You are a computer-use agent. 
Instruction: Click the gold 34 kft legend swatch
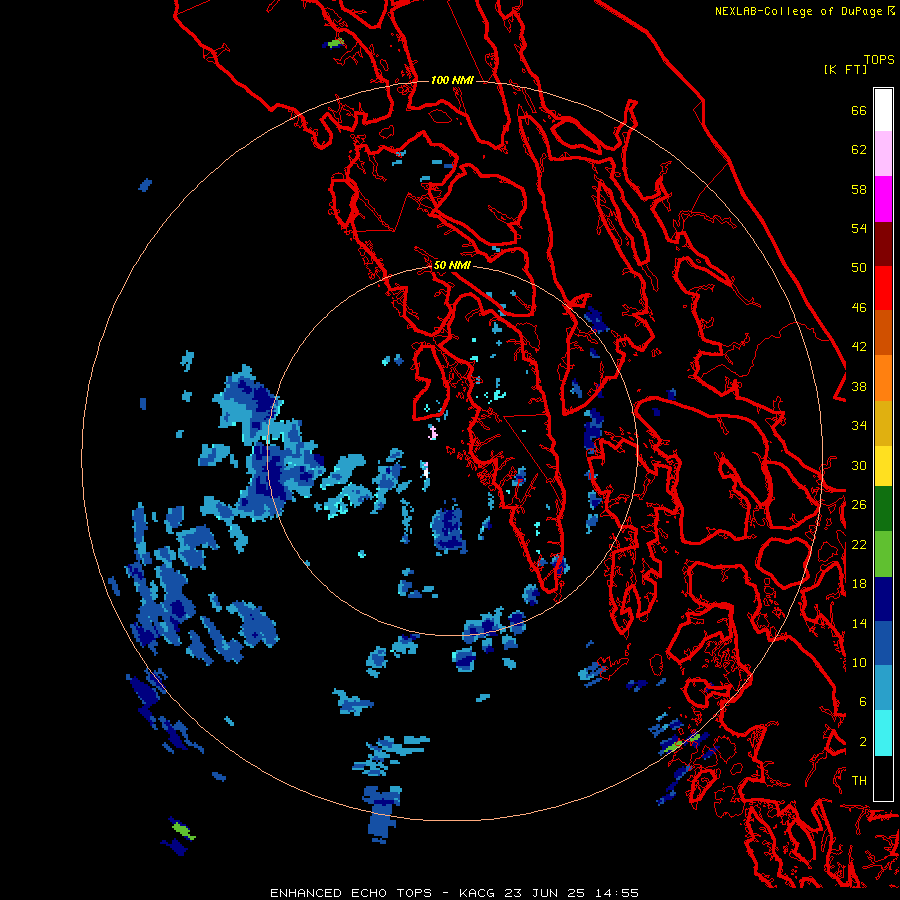[x=883, y=423]
